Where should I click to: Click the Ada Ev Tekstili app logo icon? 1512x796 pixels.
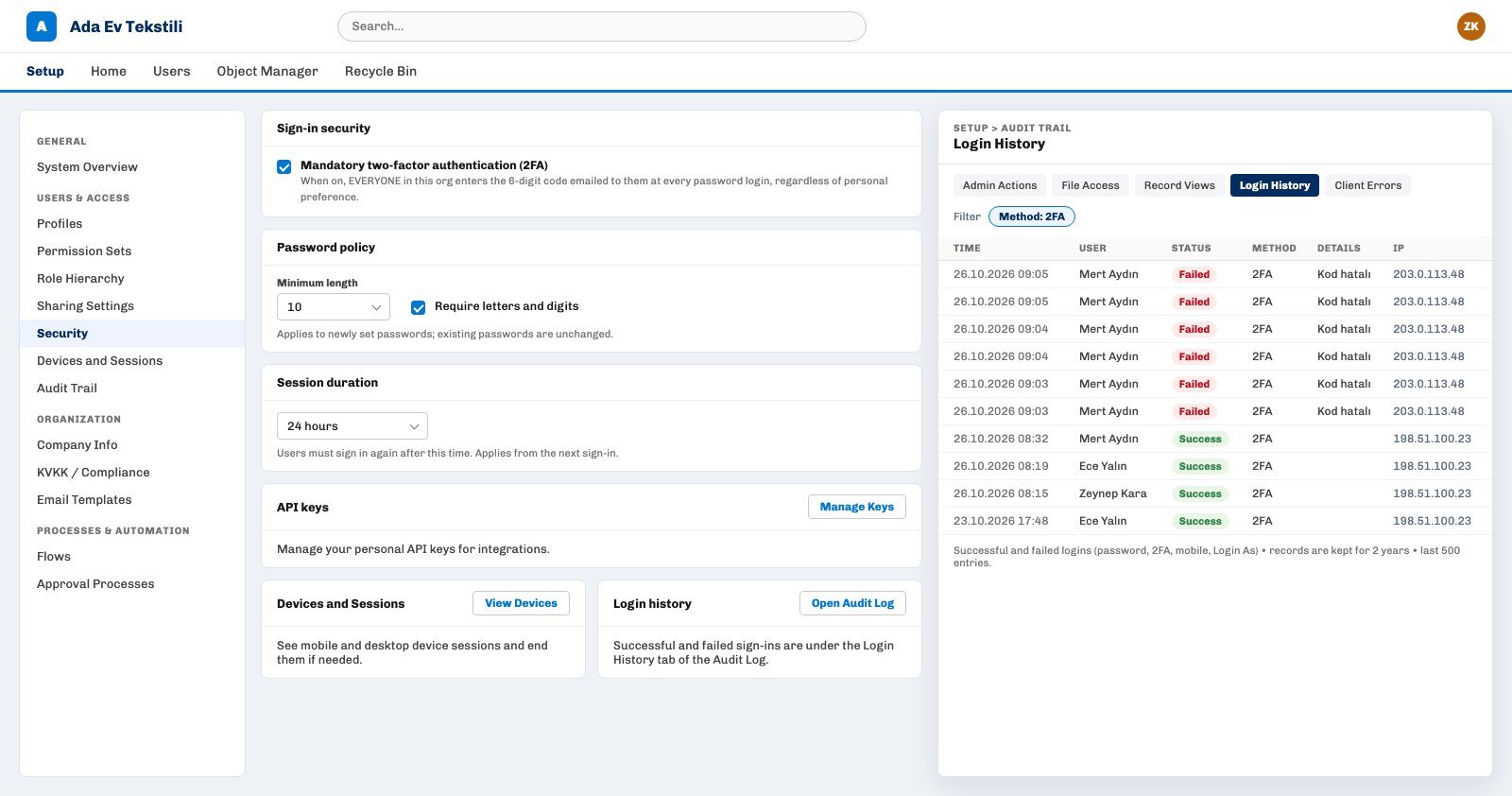41,26
